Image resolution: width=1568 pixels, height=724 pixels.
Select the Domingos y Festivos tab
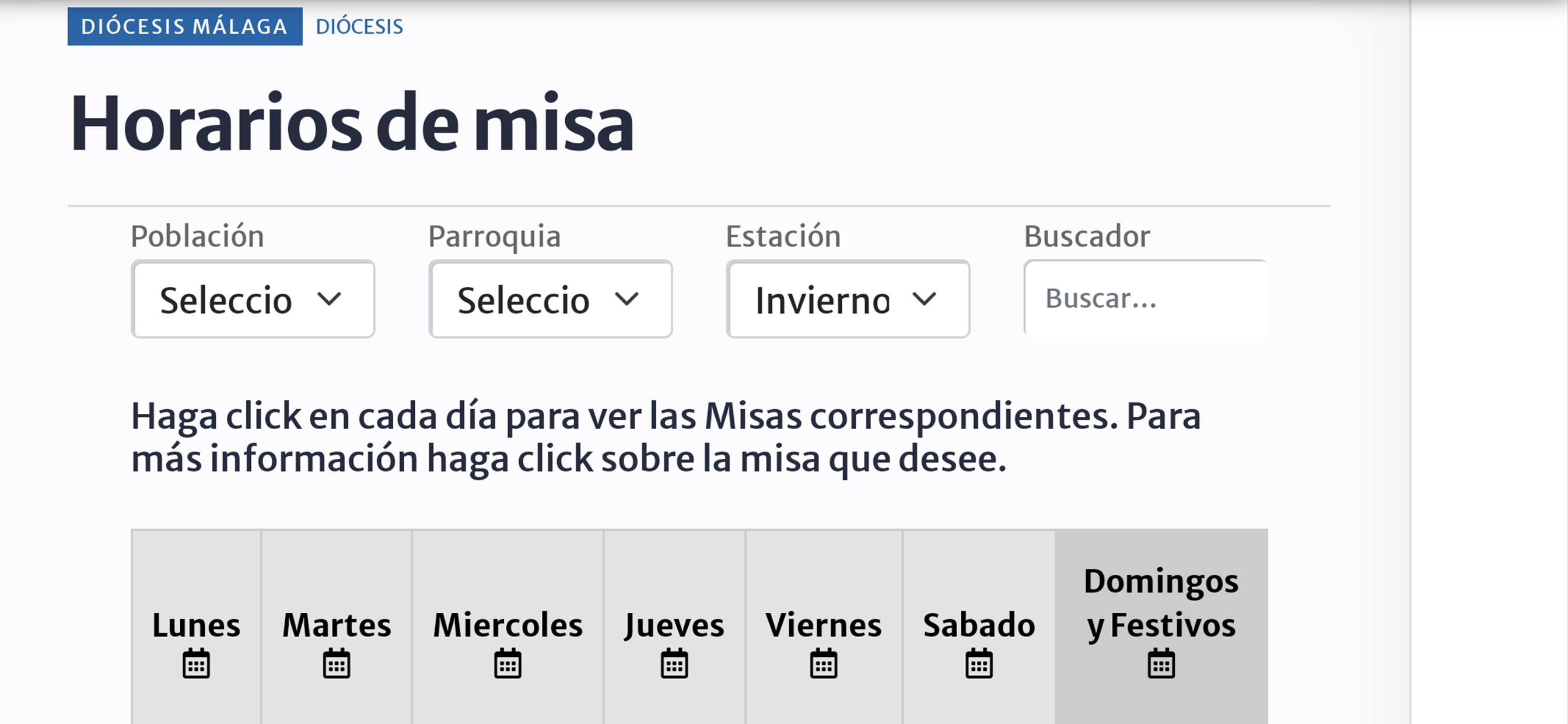click(x=1161, y=627)
